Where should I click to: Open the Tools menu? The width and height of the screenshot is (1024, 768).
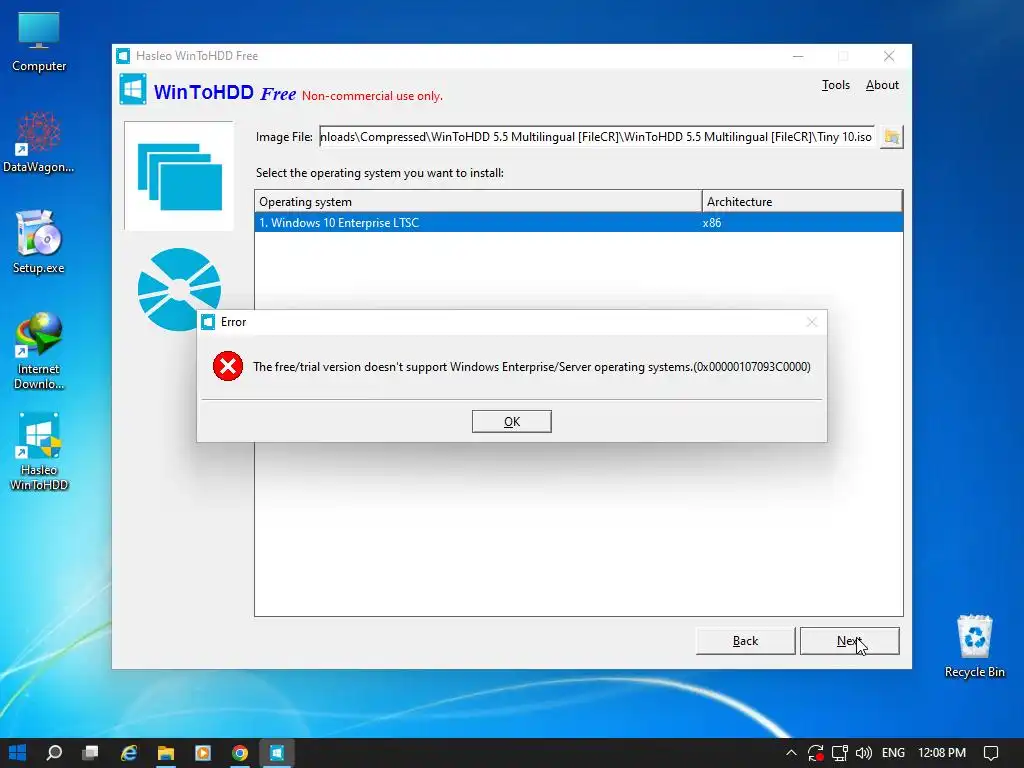tap(835, 85)
